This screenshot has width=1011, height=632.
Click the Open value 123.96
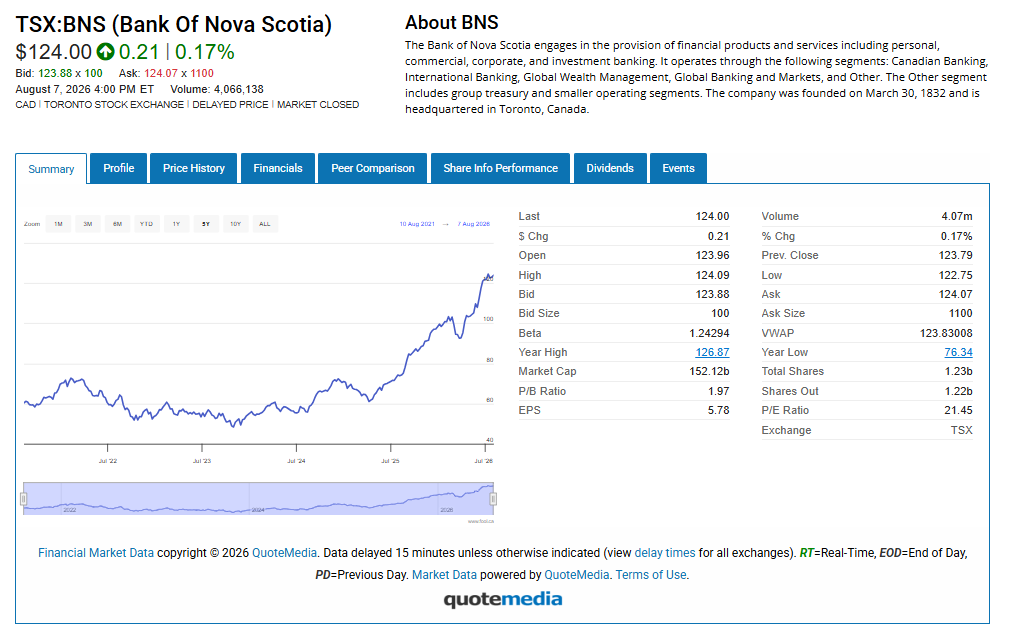[712, 255]
